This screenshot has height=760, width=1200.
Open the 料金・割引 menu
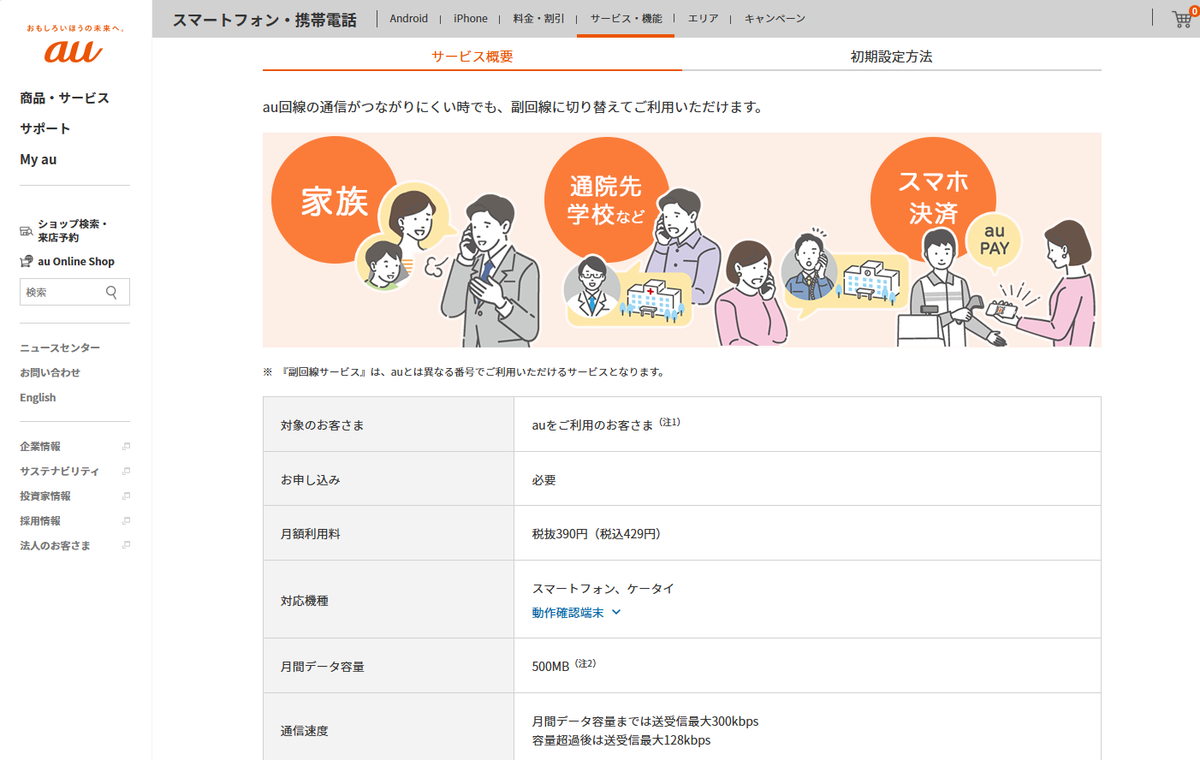[538, 18]
